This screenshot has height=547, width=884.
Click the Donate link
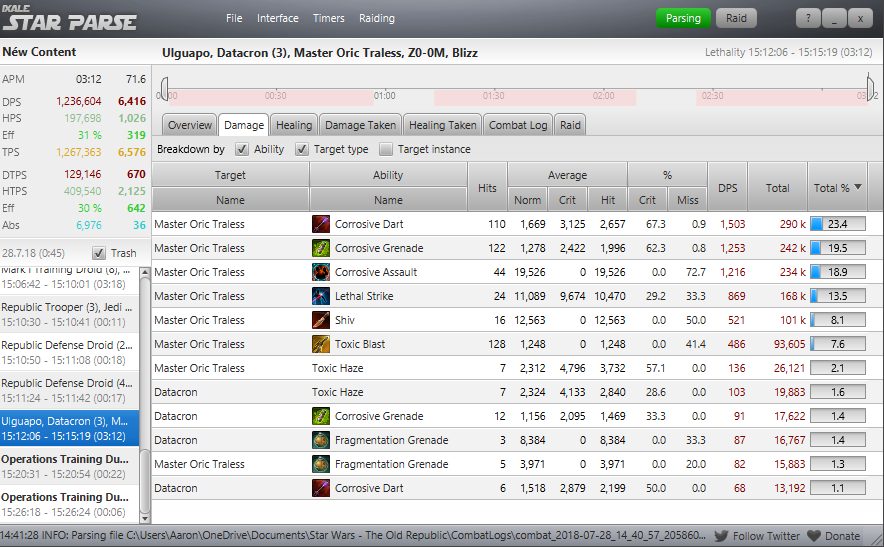click(x=842, y=536)
